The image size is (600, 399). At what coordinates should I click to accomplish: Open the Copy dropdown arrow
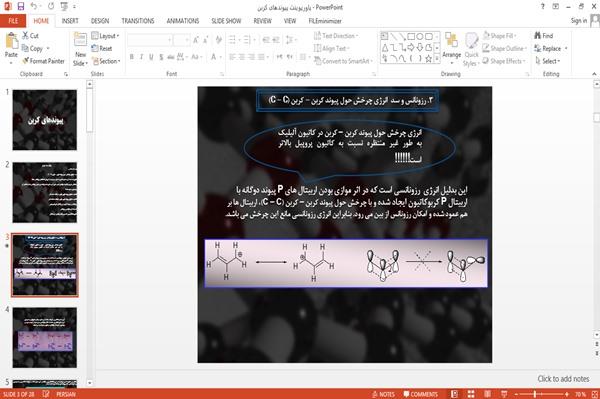[x=48, y=49]
